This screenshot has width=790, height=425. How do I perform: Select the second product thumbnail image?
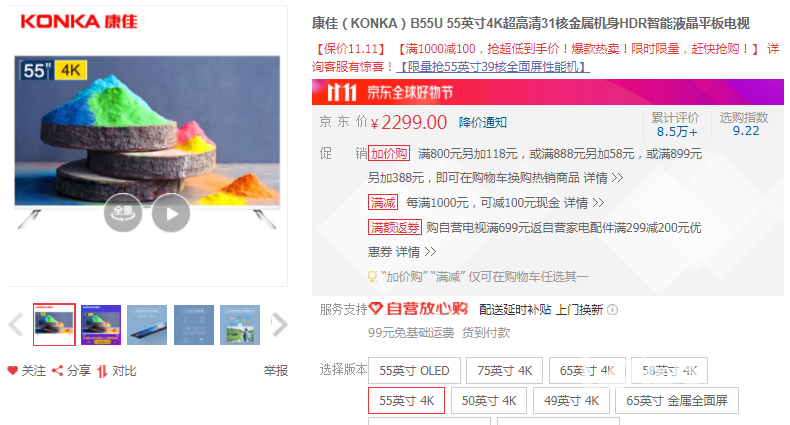[101, 325]
